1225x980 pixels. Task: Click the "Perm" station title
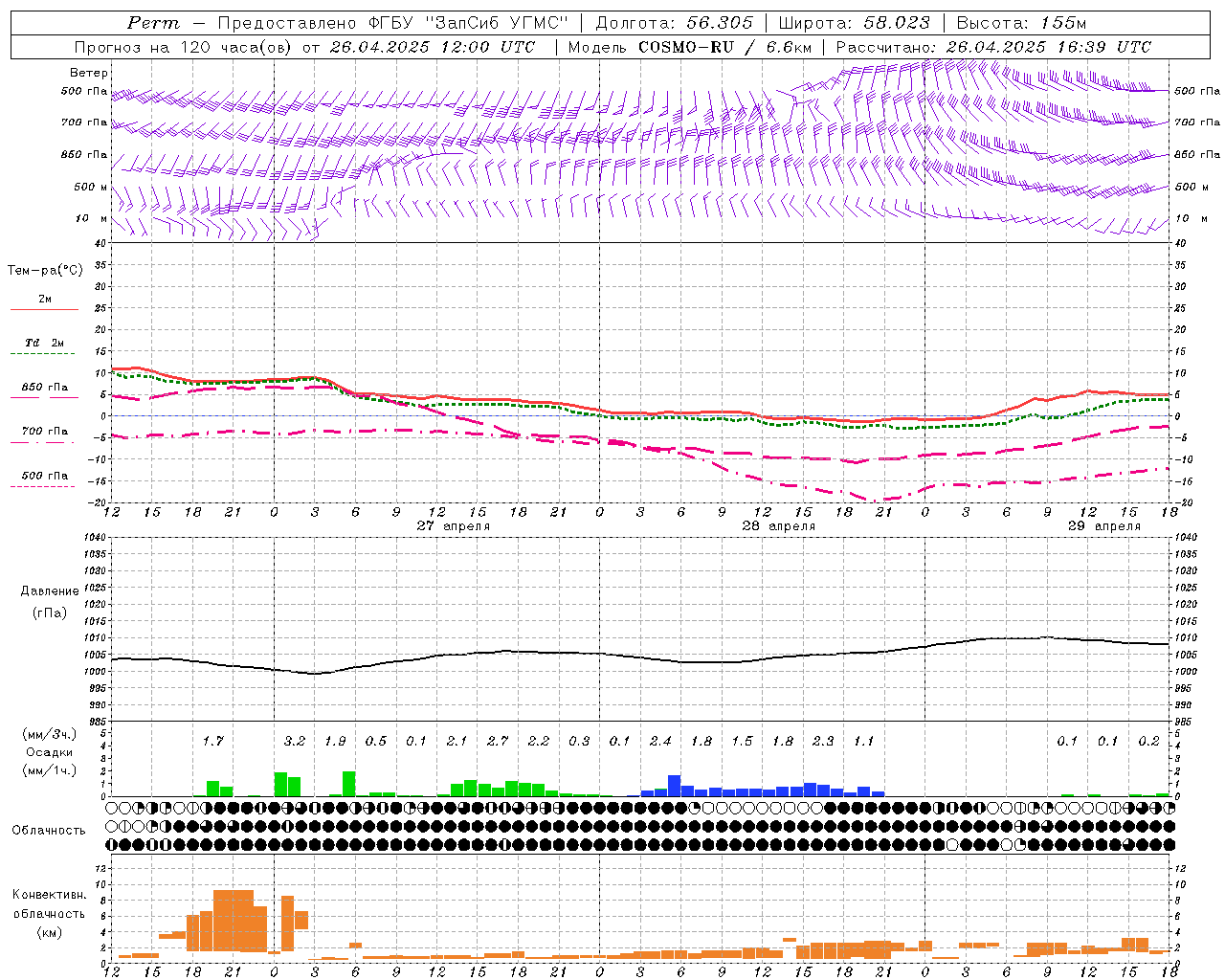click(153, 23)
